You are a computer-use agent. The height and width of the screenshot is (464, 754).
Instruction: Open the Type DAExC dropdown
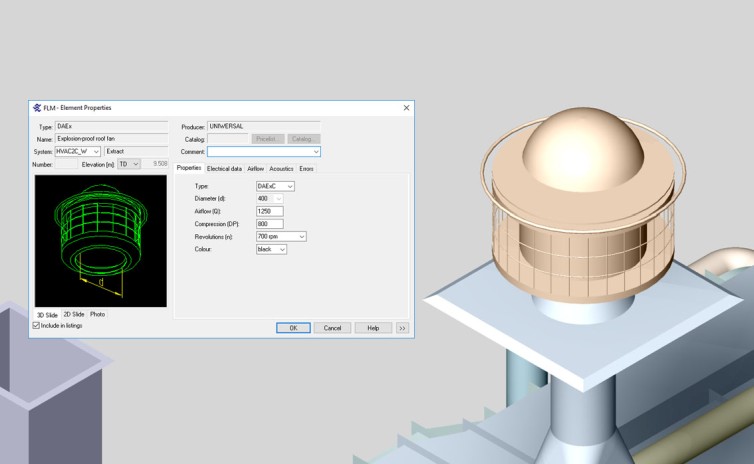pos(290,186)
